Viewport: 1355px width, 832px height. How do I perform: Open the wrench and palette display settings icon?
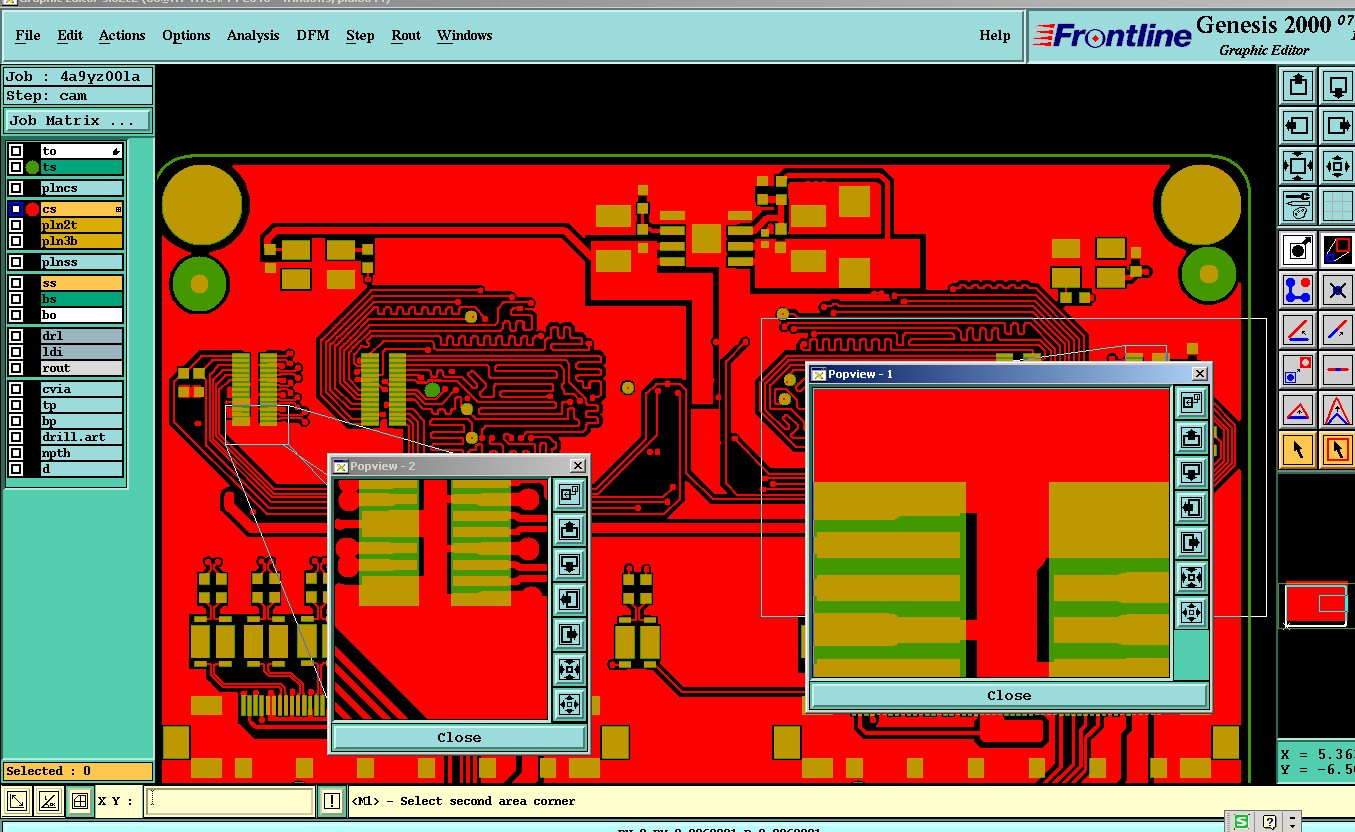click(x=1298, y=206)
